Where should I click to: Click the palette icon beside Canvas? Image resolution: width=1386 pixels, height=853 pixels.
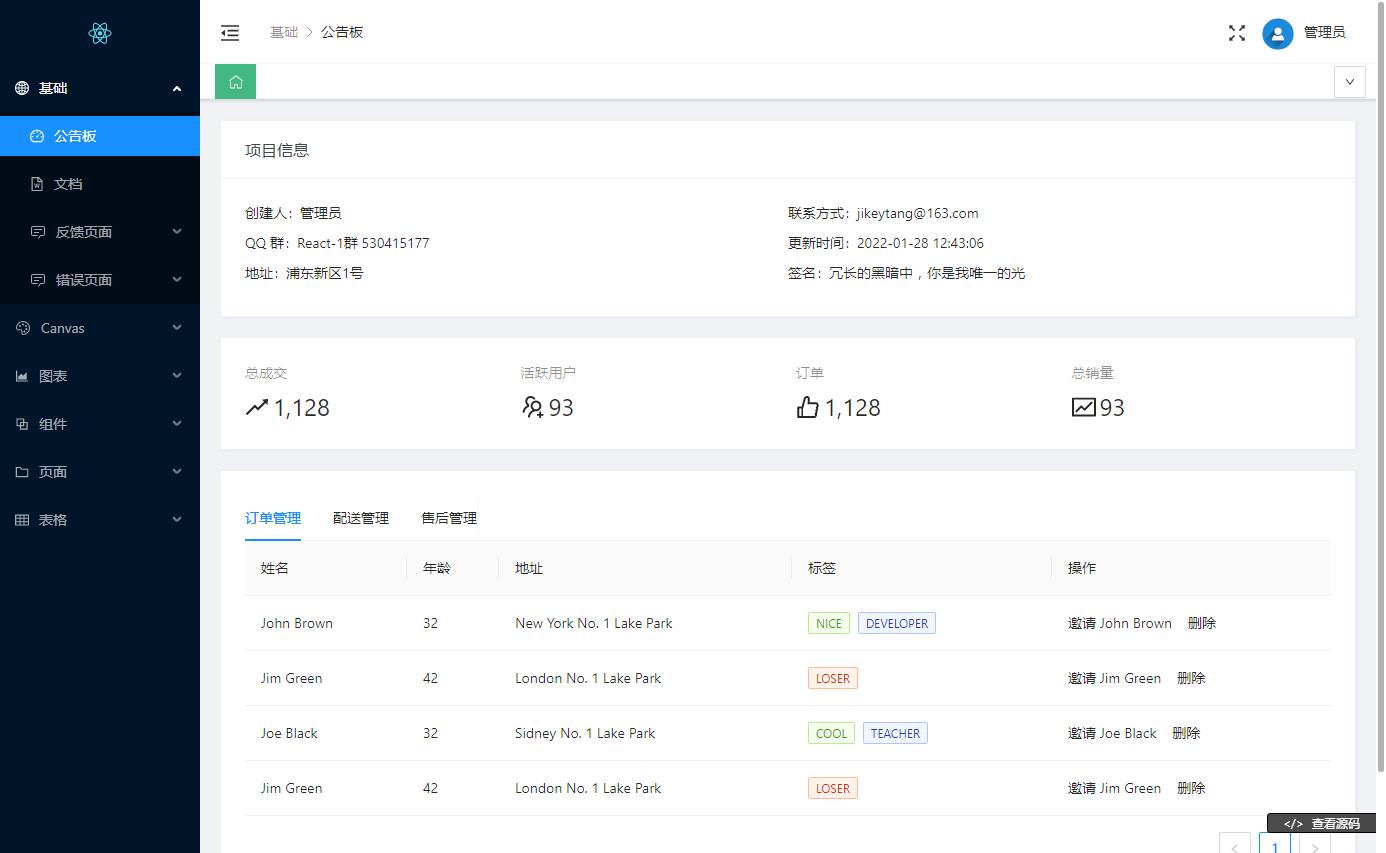coord(22,328)
